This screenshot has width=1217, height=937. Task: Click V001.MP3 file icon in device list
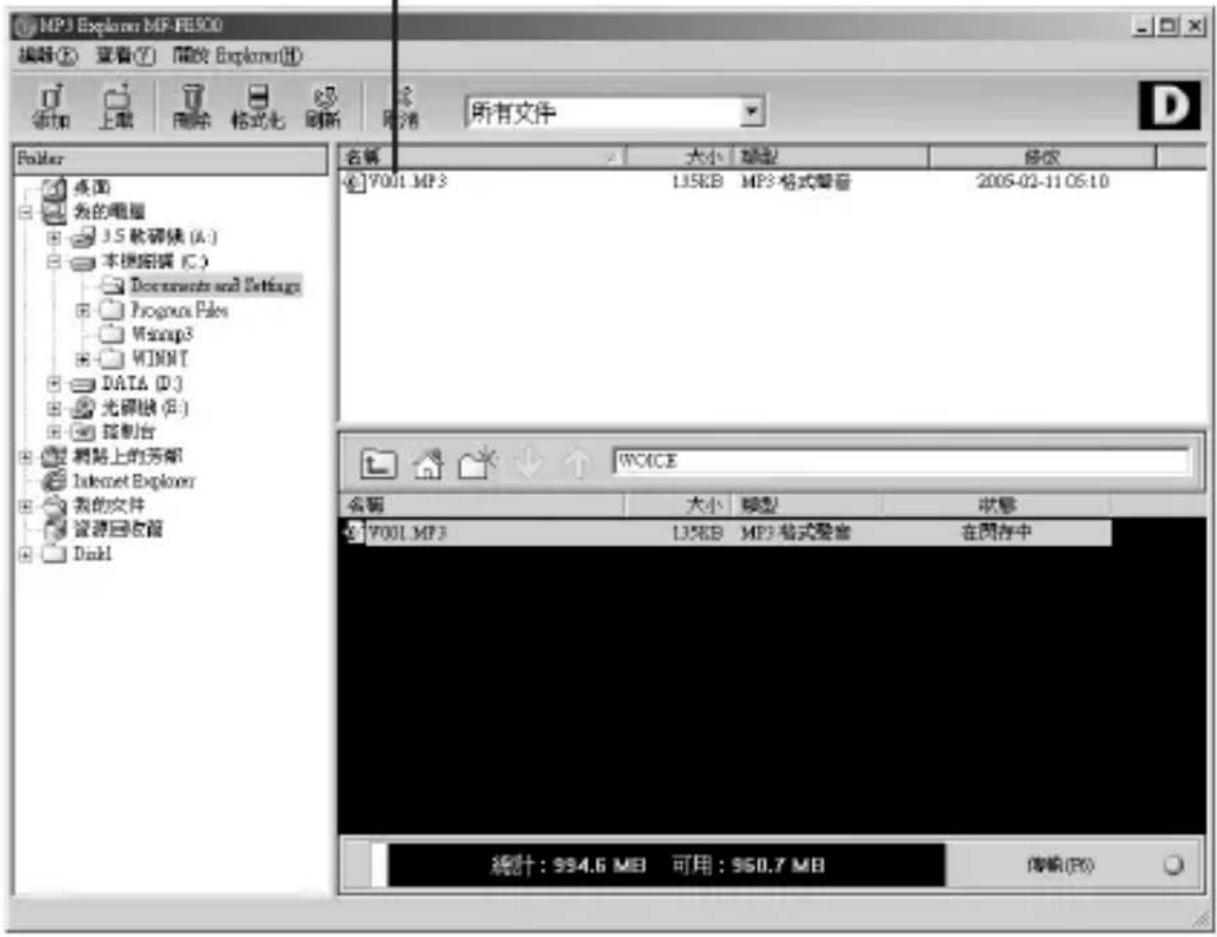tap(353, 532)
